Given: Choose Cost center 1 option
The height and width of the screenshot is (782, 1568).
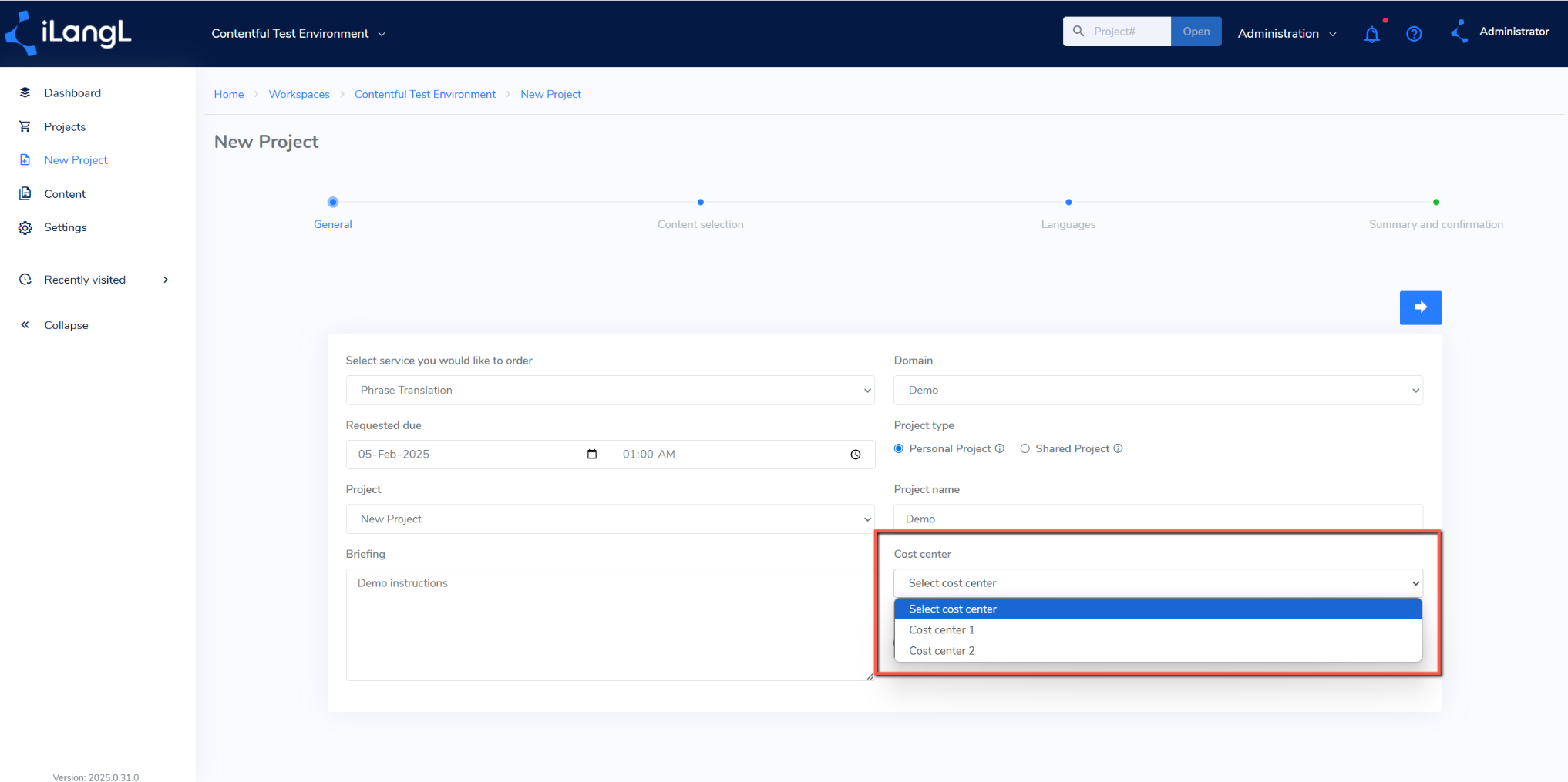Looking at the screenshot, I should pyautogui.click(x=1158, y=629).
